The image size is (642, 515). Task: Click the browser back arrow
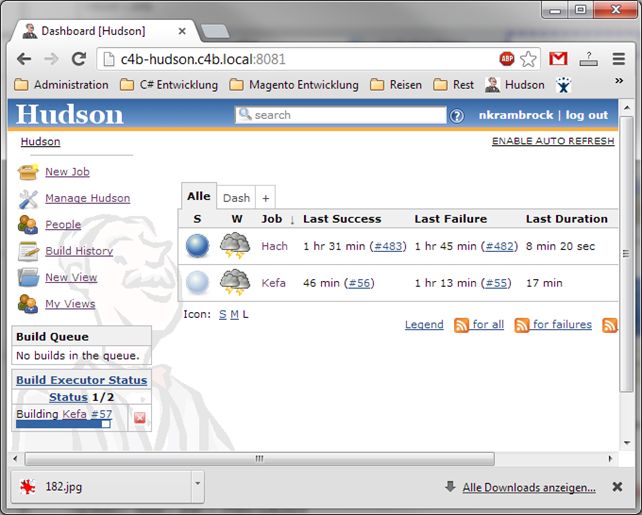pyautogui.click(x=24, y=59)
